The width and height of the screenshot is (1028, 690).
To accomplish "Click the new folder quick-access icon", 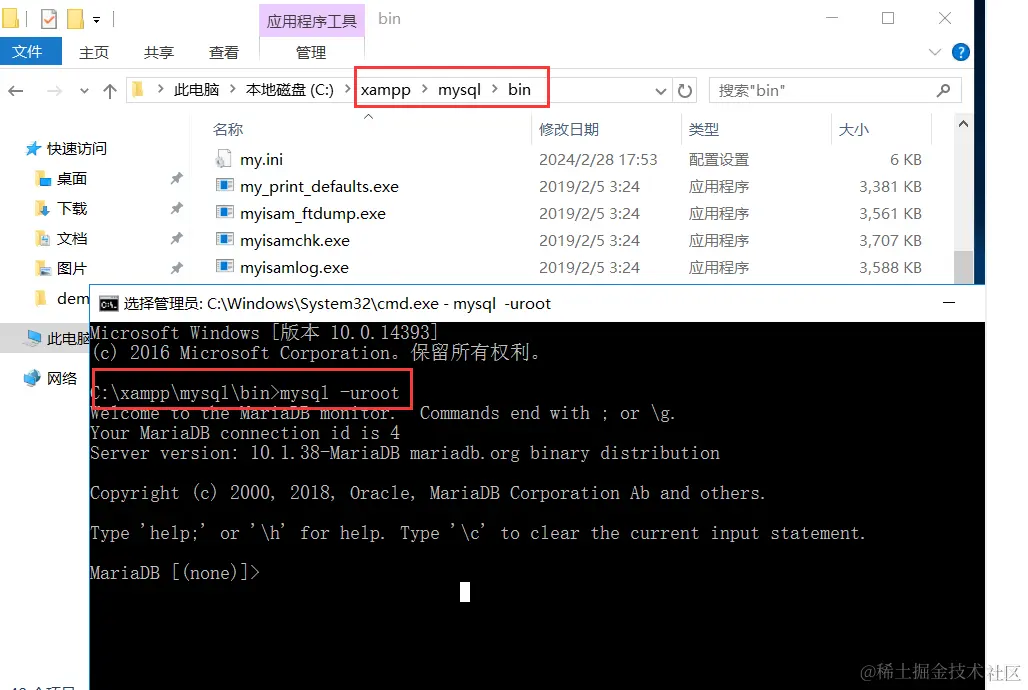I will (76, 19).
